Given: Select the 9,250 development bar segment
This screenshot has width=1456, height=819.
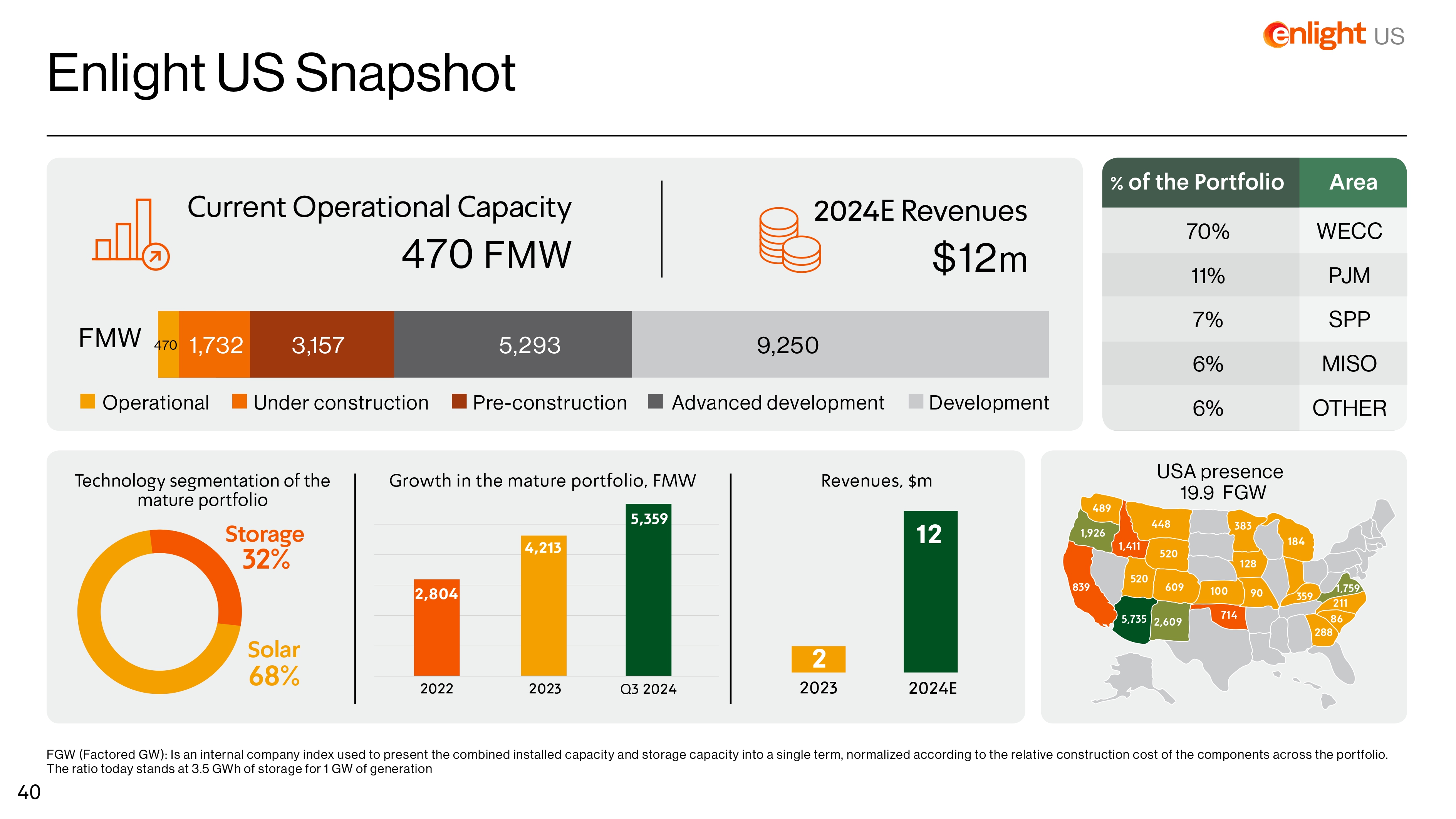Looking at the screenshot, I should point(840,344).
